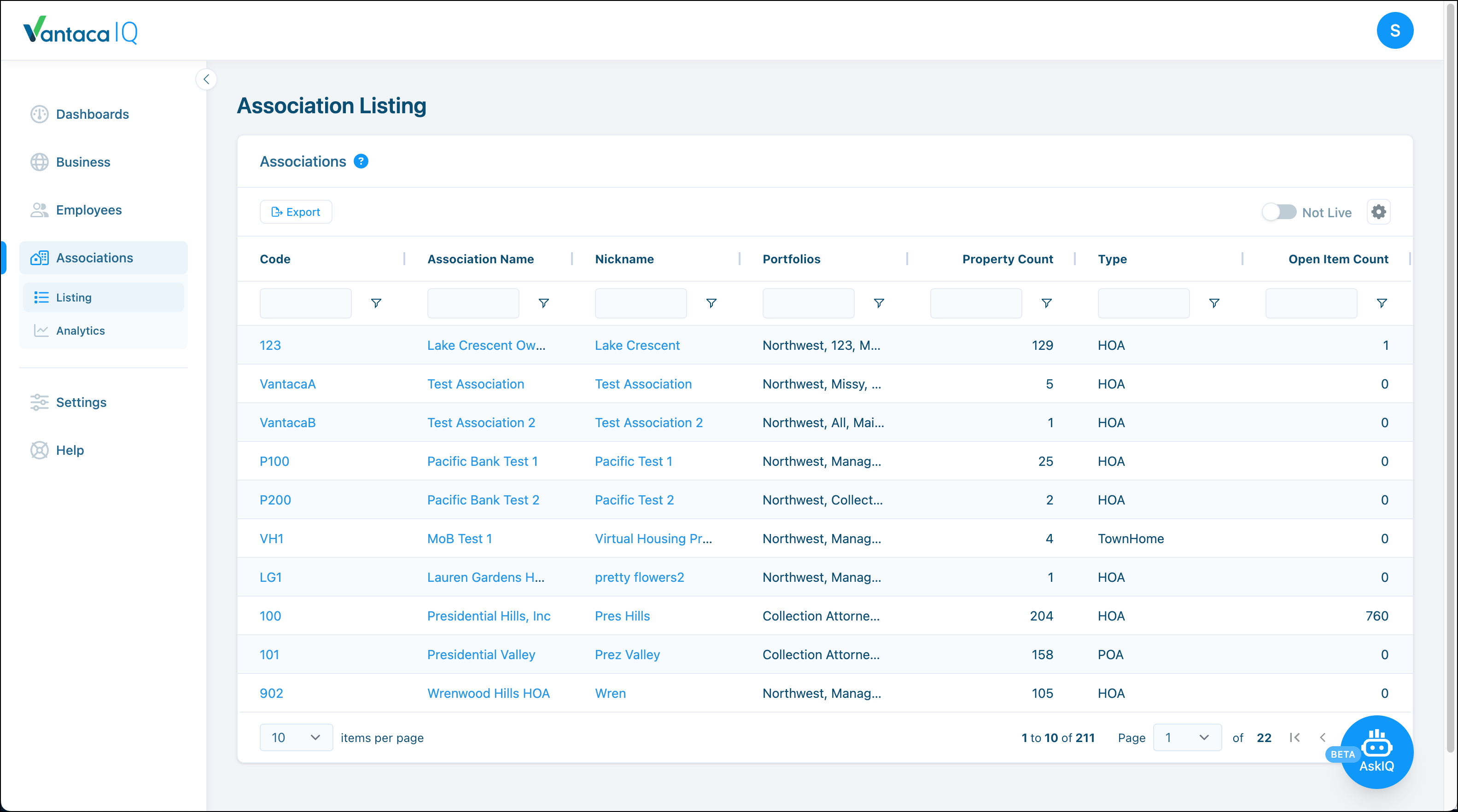Select the Business globe icon
1458x812 pixels.
pos(39,162)
